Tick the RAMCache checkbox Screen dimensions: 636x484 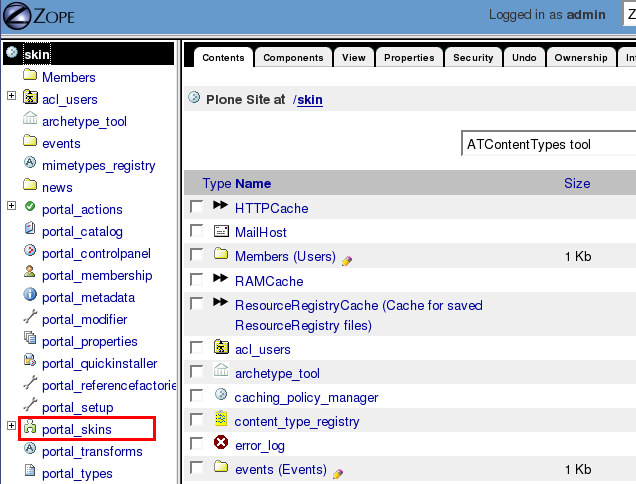click(x=197, y=280)
